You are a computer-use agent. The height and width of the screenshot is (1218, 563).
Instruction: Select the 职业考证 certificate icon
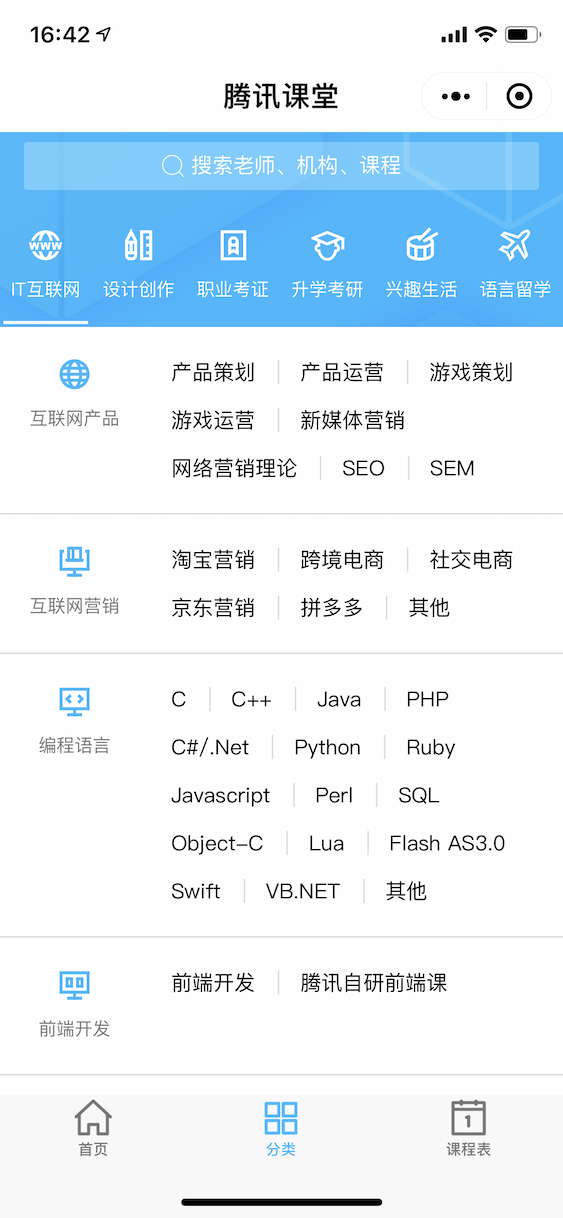tap(233, 244)
